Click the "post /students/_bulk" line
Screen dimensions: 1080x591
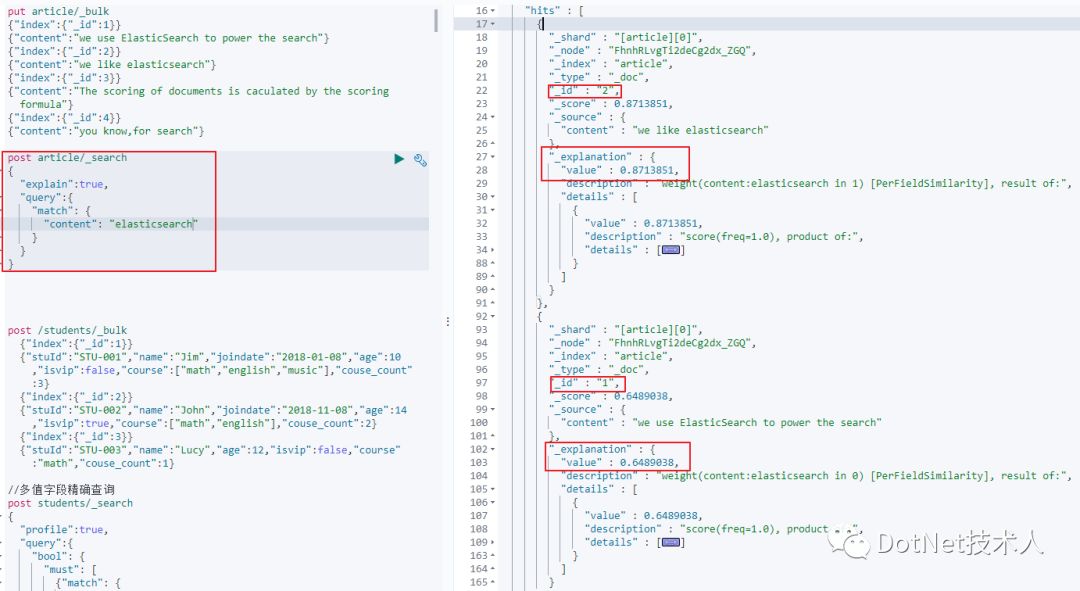point(68,331)
